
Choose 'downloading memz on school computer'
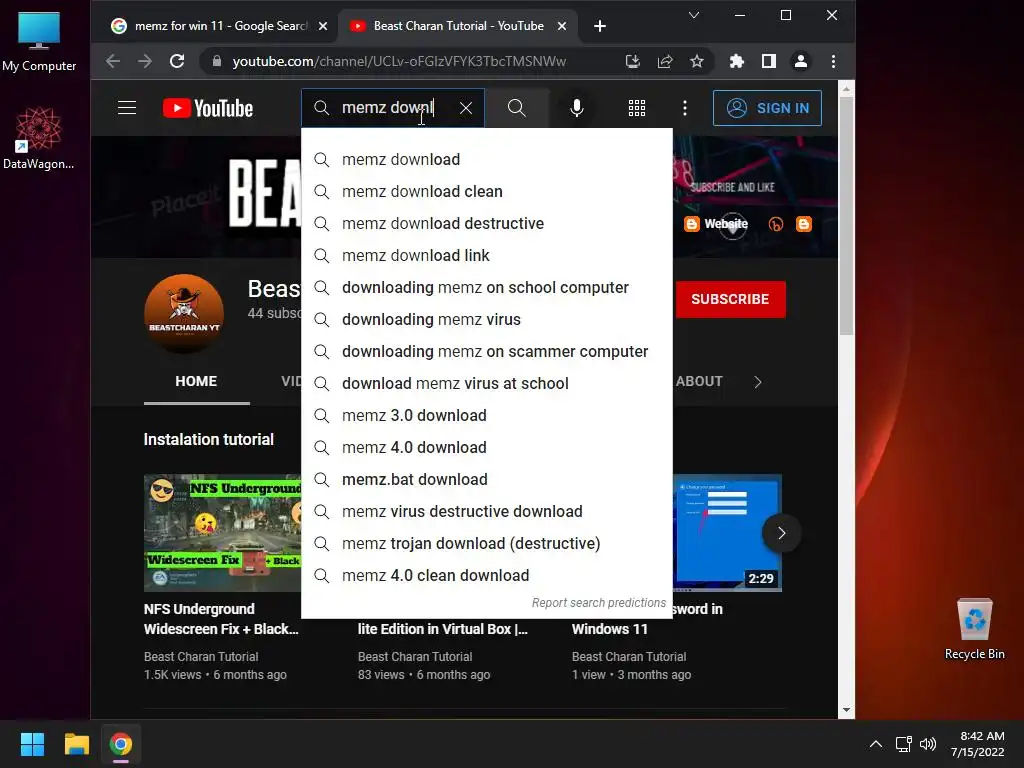coord(487,287)
